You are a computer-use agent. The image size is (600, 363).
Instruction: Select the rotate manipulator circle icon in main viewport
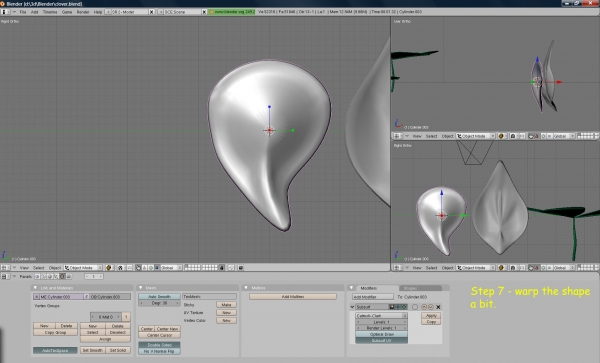tap(151, 268)
